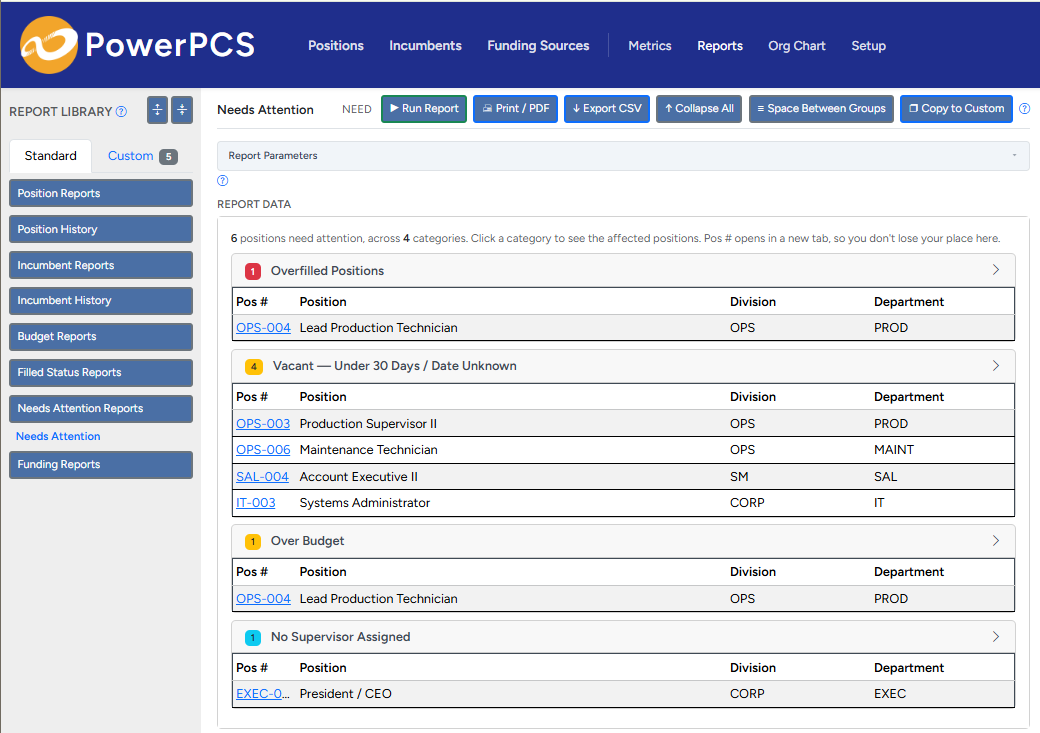The width and height of the screenshot is (1040, 733).
Task: Expand Position History group
Action: click(101, 229)
